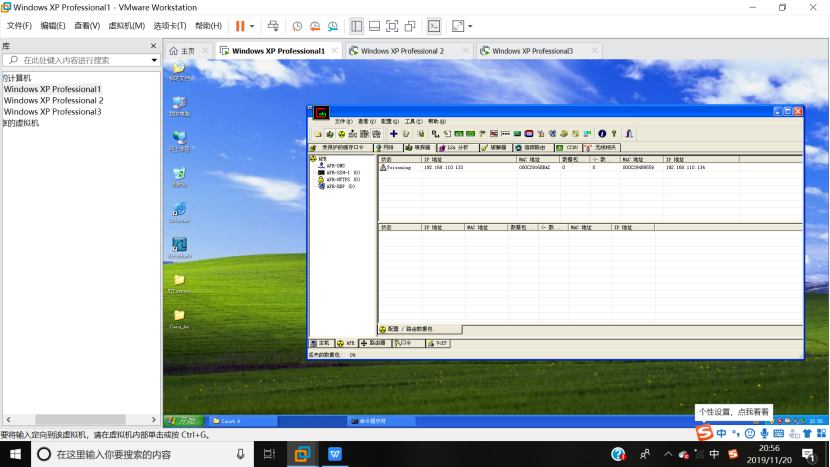
Task: Open the 嗅探器 tab in Cain
Action: (419, 148)
